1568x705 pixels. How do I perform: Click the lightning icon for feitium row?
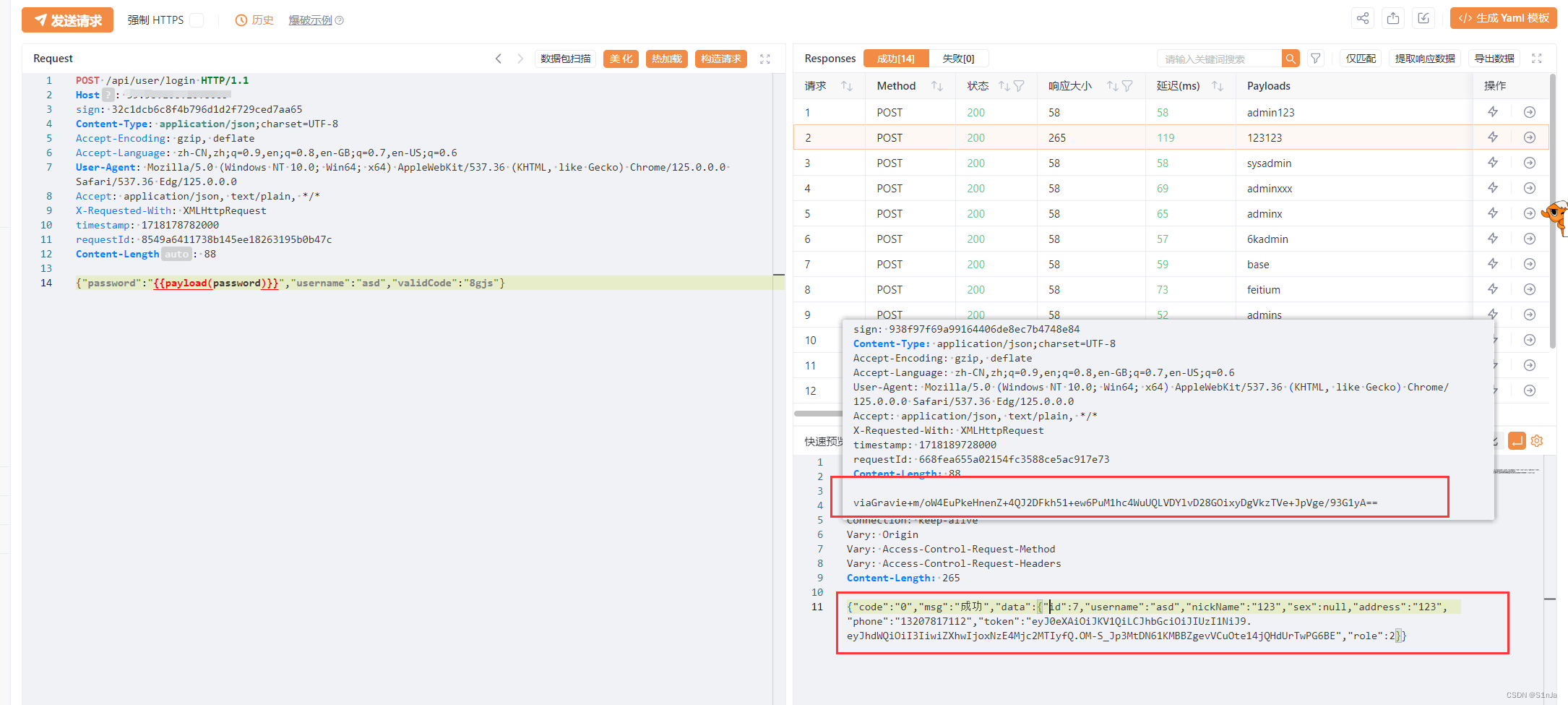(x=1493, y=289)
